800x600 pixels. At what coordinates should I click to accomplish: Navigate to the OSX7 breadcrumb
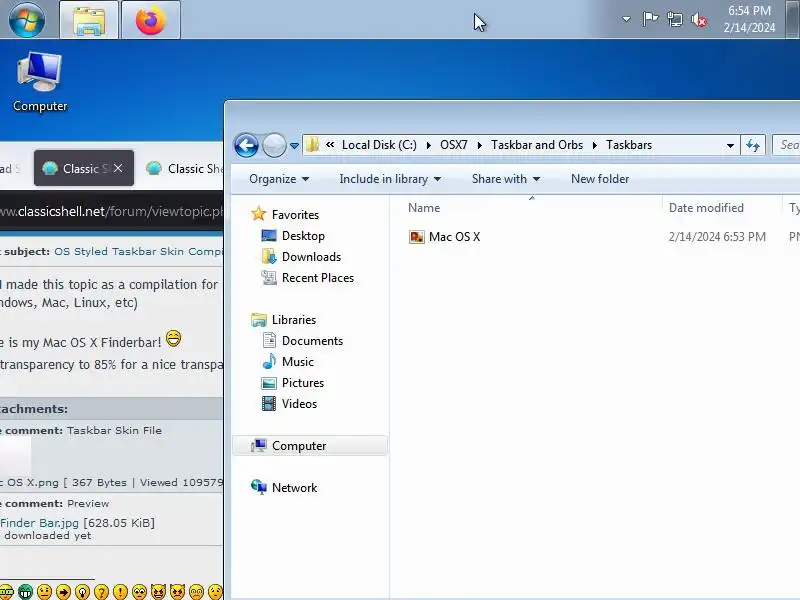[454, 145]
